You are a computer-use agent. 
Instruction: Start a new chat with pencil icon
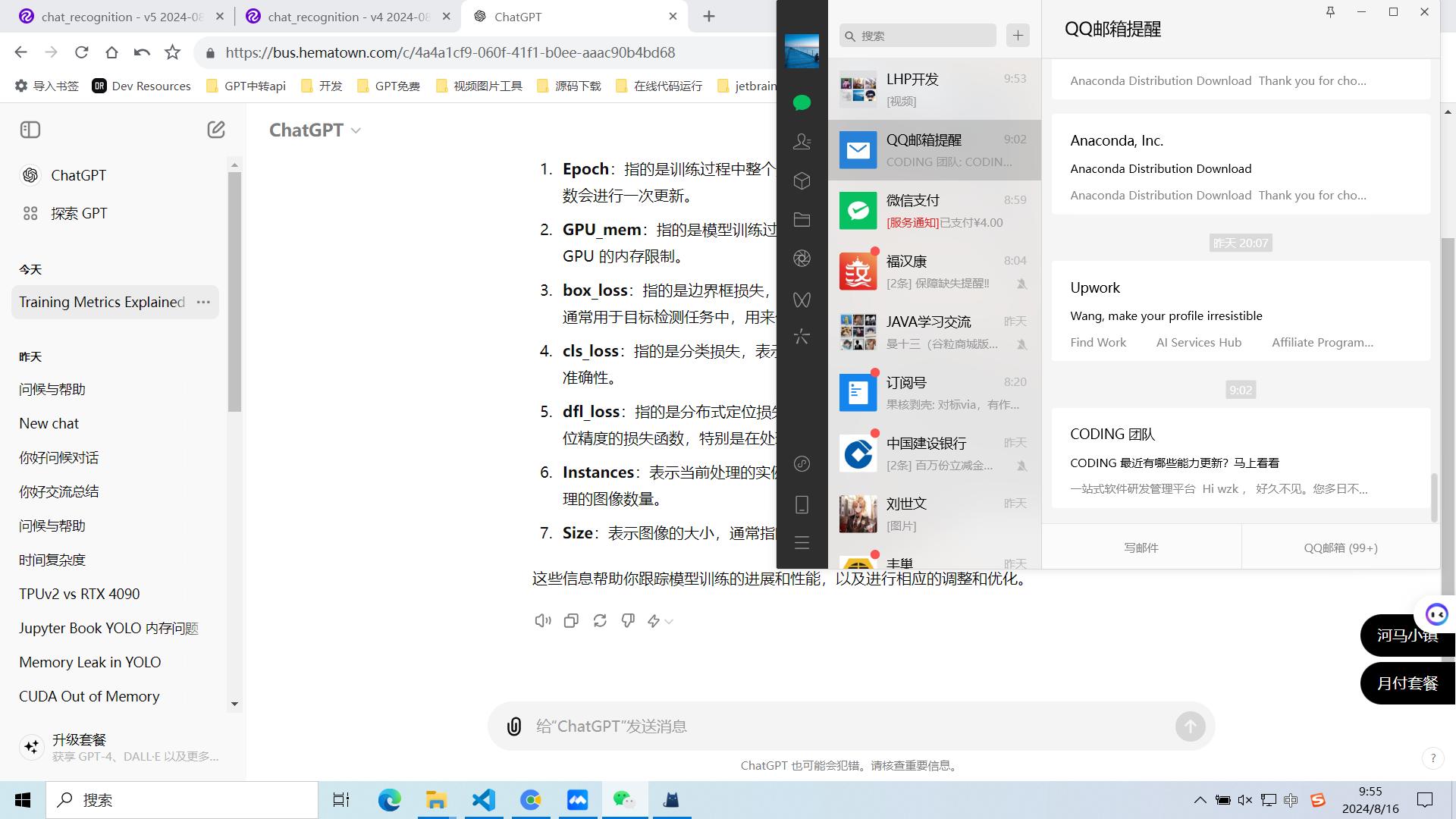pyautogui.click(x=216, y=130)
